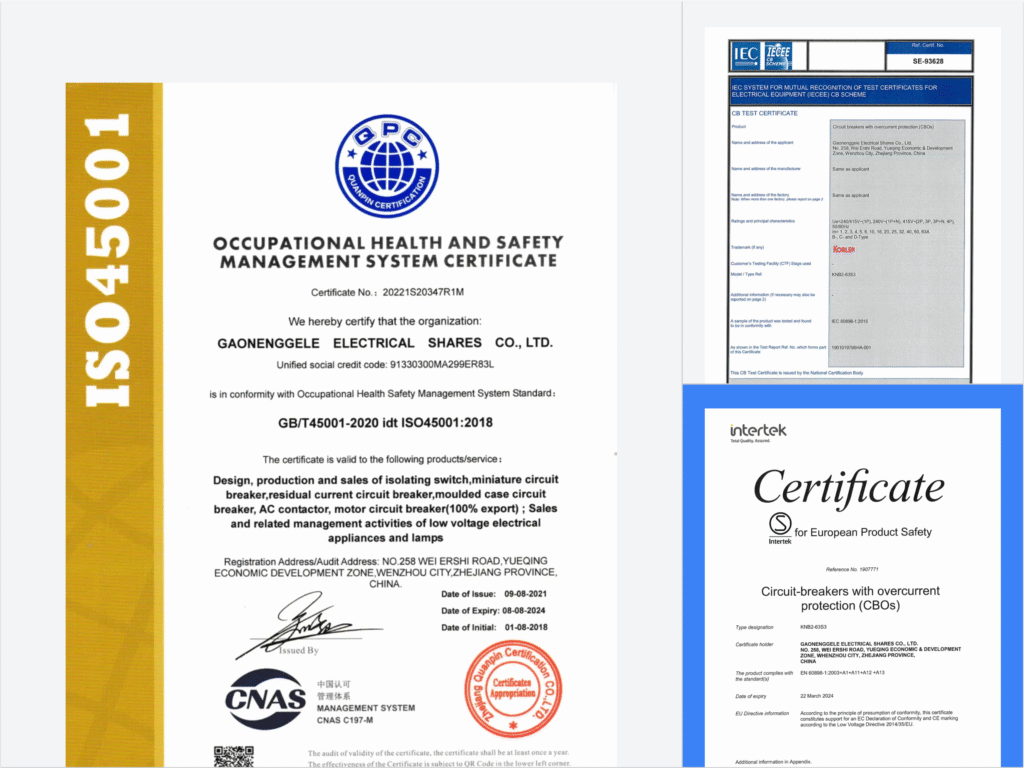Viewport: 1024px width, 768px height.
Task: Click the red Quanpin Certification stamp
Action: pyautogui.click(x=514, y=688)
